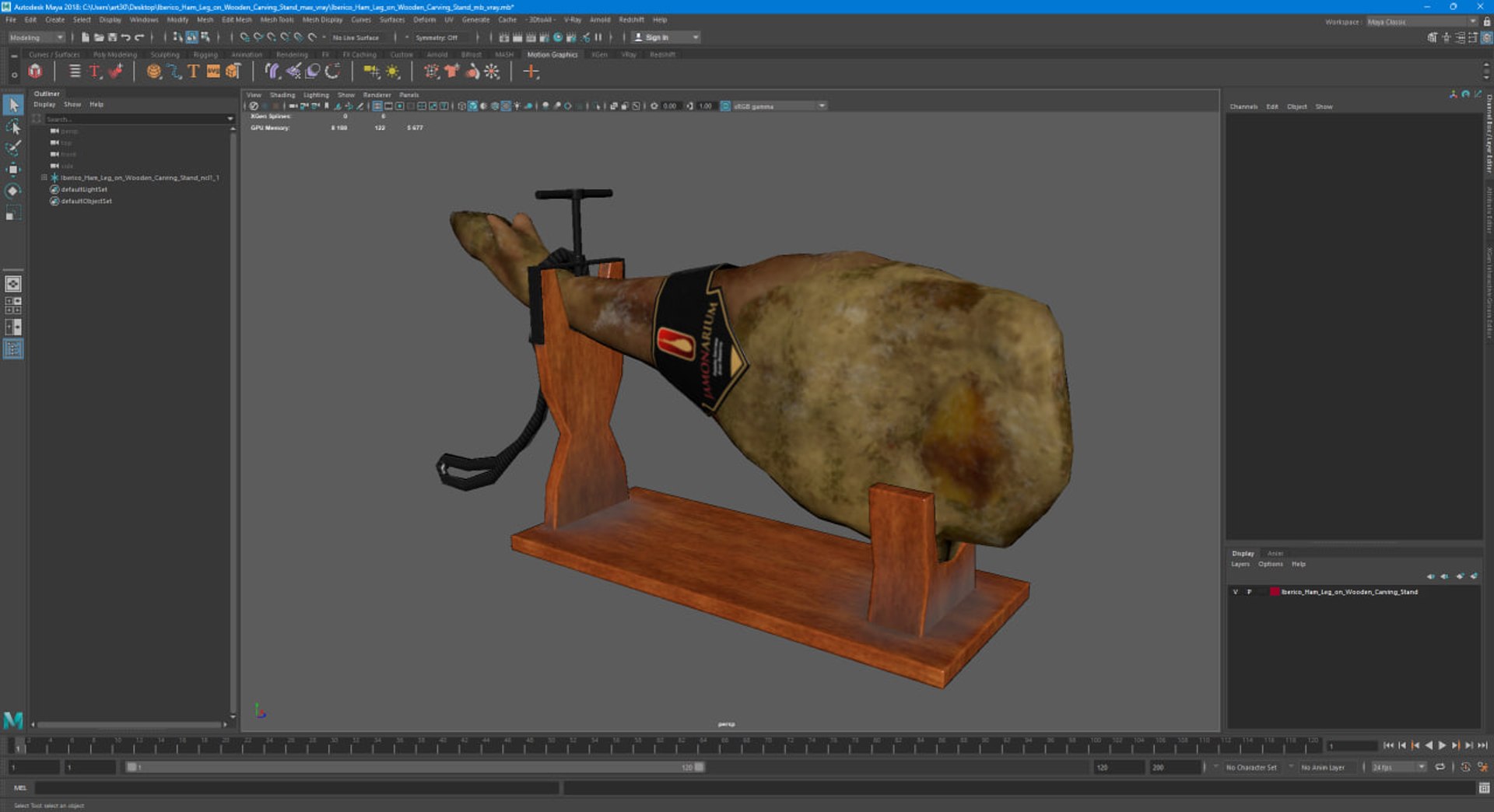Image resolution: width=1494 pixels, height=812 pixels.
Task: Toggle auto keyframe button
Action: tap(1466, 767)
